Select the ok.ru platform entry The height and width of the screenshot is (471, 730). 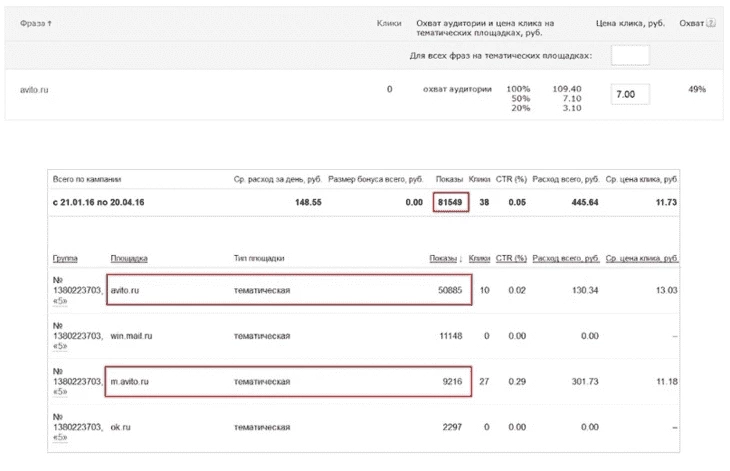[121, 427]
